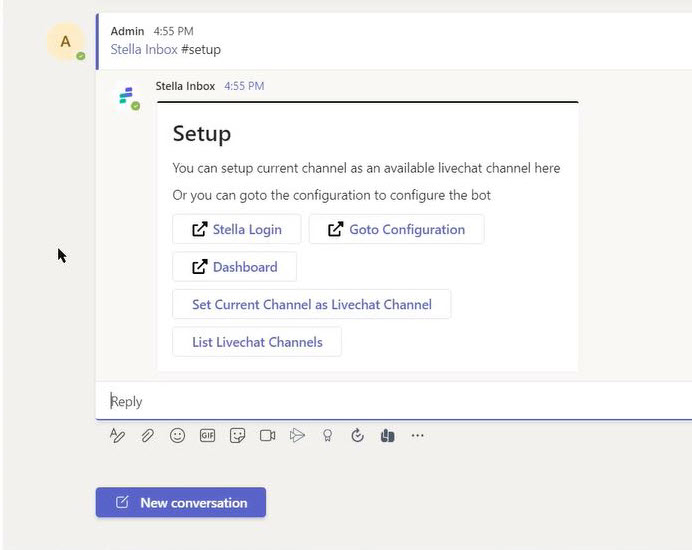Click the Setup card heading
This screenshot has width=692, height=550.
[x=202, y=134]
